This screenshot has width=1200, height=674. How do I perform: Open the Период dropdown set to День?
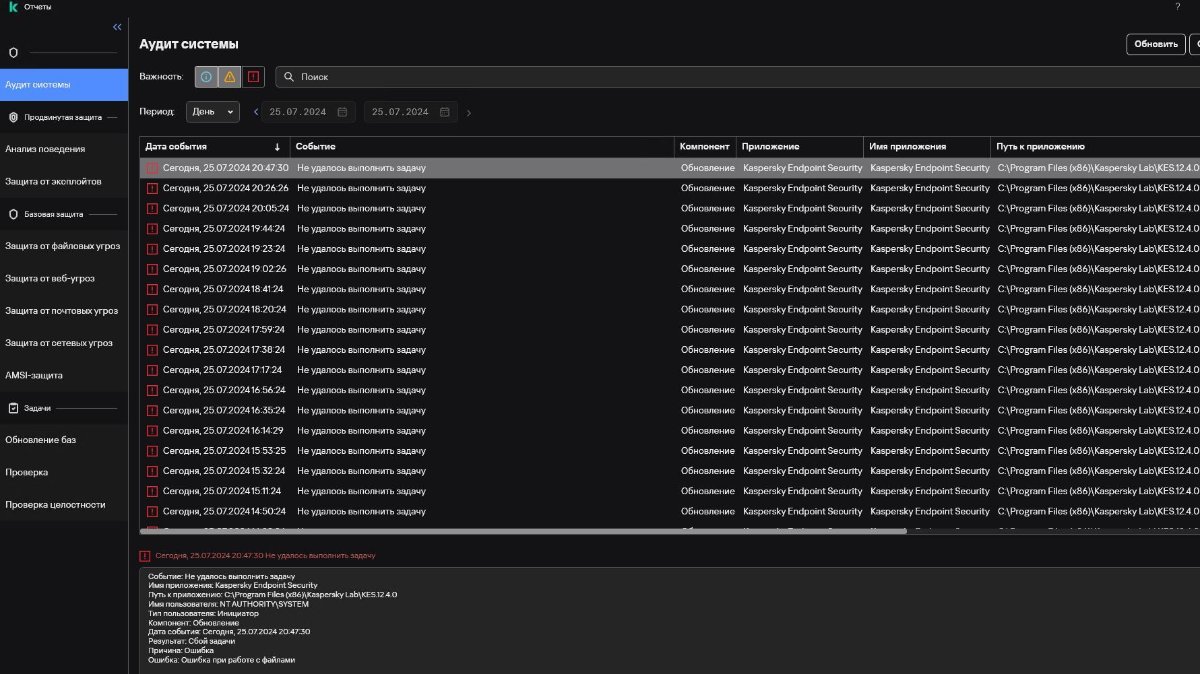(x=213, y=112)
